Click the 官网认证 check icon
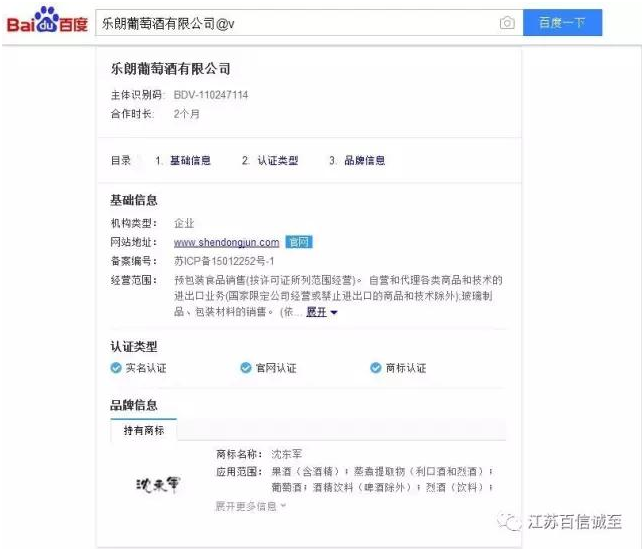644x551 pixels. (246, 368)
